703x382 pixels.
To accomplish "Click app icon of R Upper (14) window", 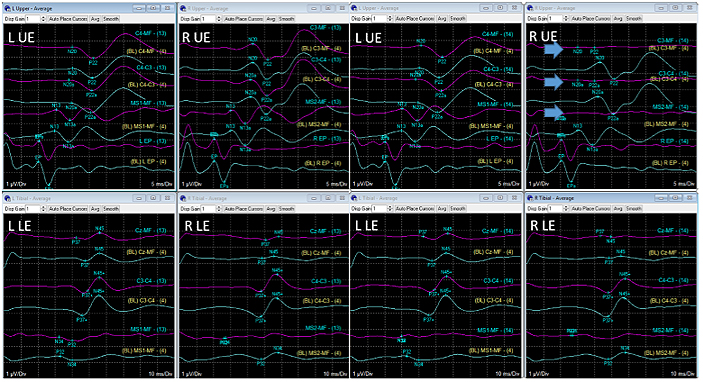I will pyautogui.click(x=530, y=9).
